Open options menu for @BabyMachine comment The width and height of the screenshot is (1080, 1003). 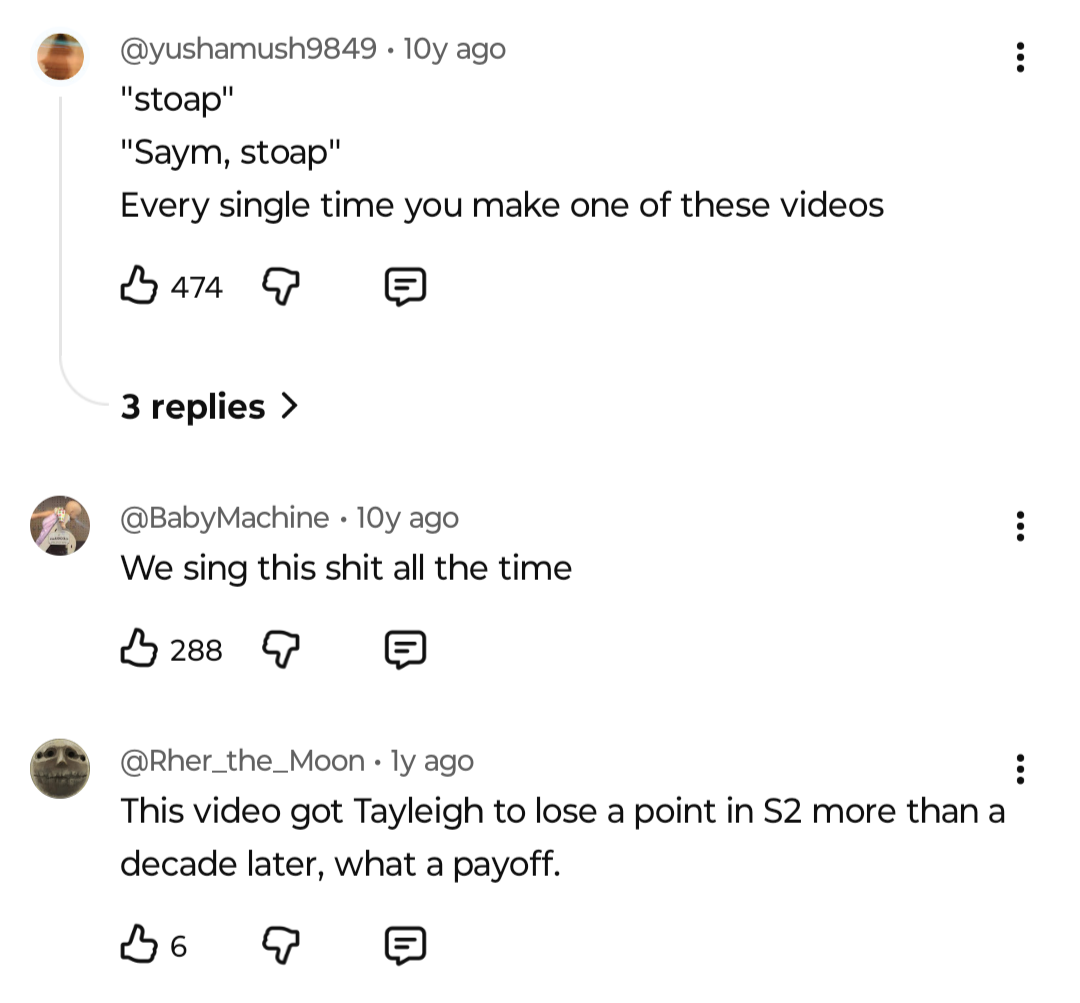(x=1020, y=526)
